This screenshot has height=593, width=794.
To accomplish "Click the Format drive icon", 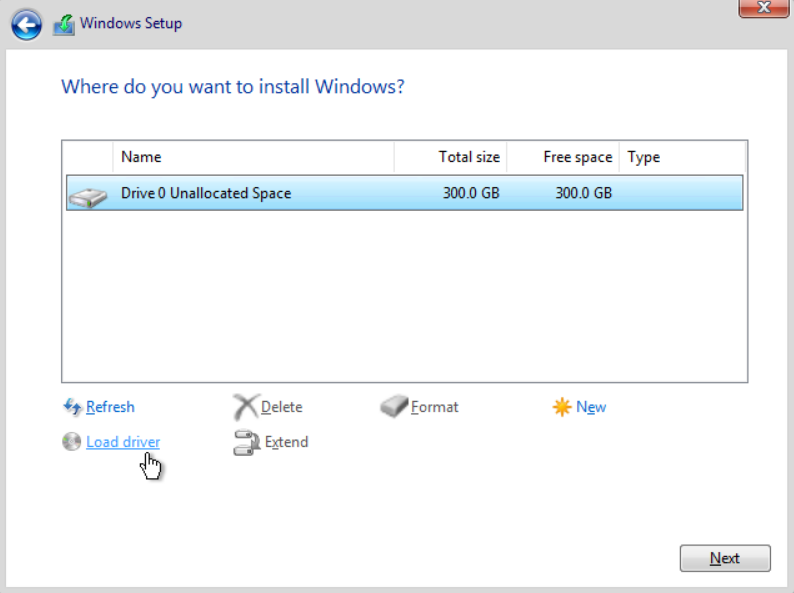I will pos(394,406).
